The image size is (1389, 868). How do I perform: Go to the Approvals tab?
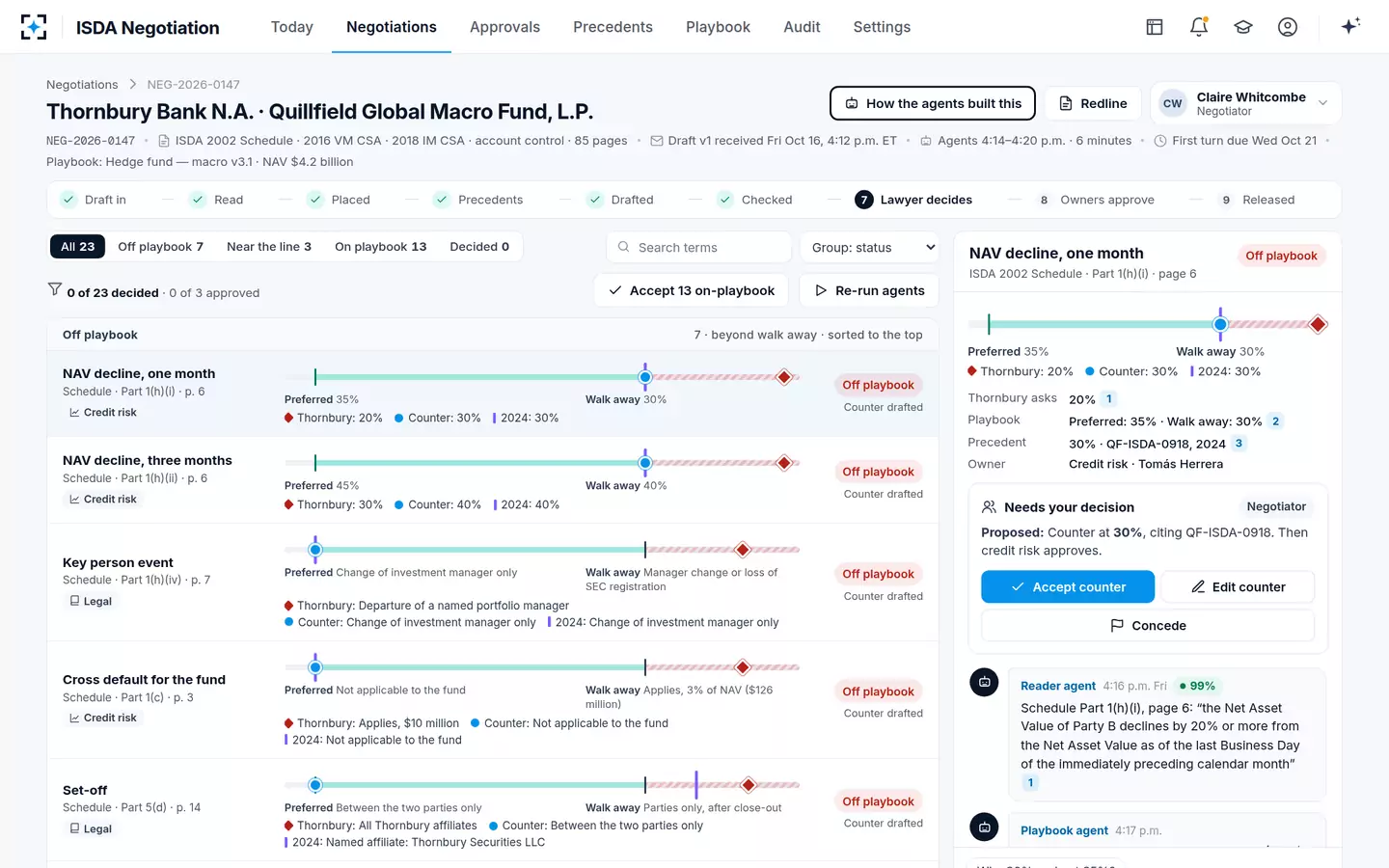(504, 27)
